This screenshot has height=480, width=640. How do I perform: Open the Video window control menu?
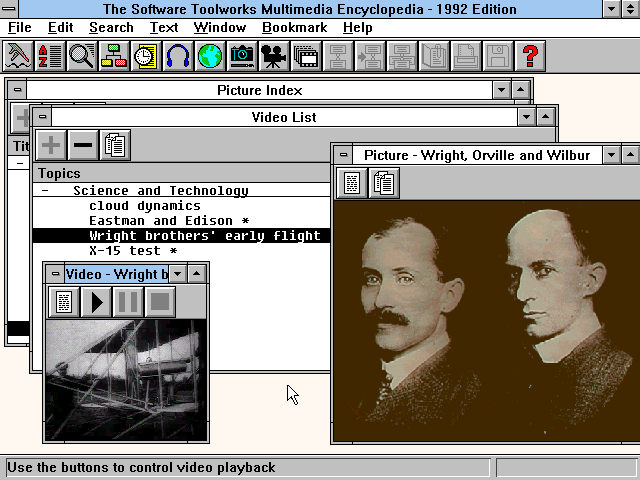pos(56,274)
